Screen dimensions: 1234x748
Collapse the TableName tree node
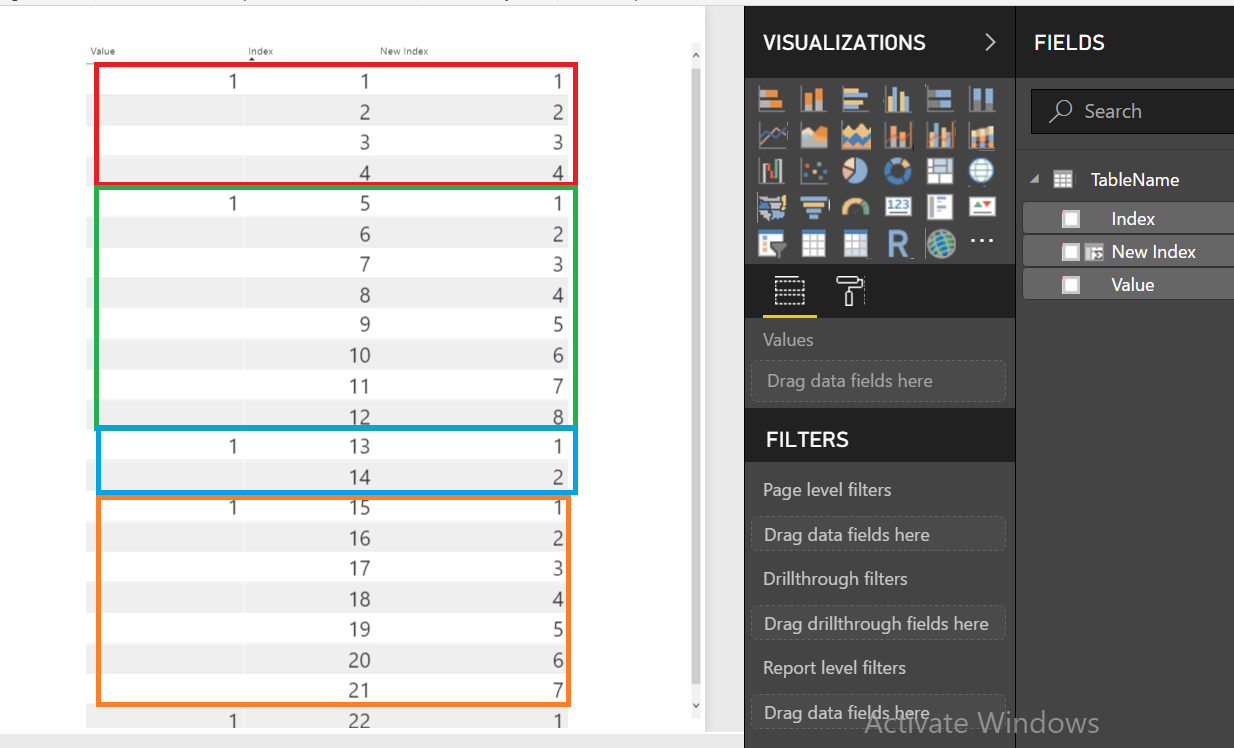[x=1035, y=180]
